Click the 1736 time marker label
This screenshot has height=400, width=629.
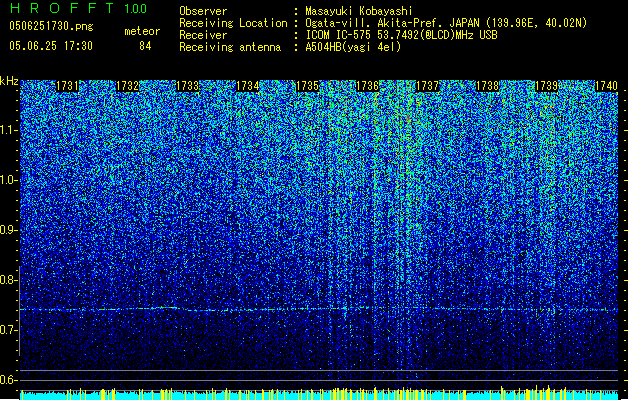tap(367, 86)
